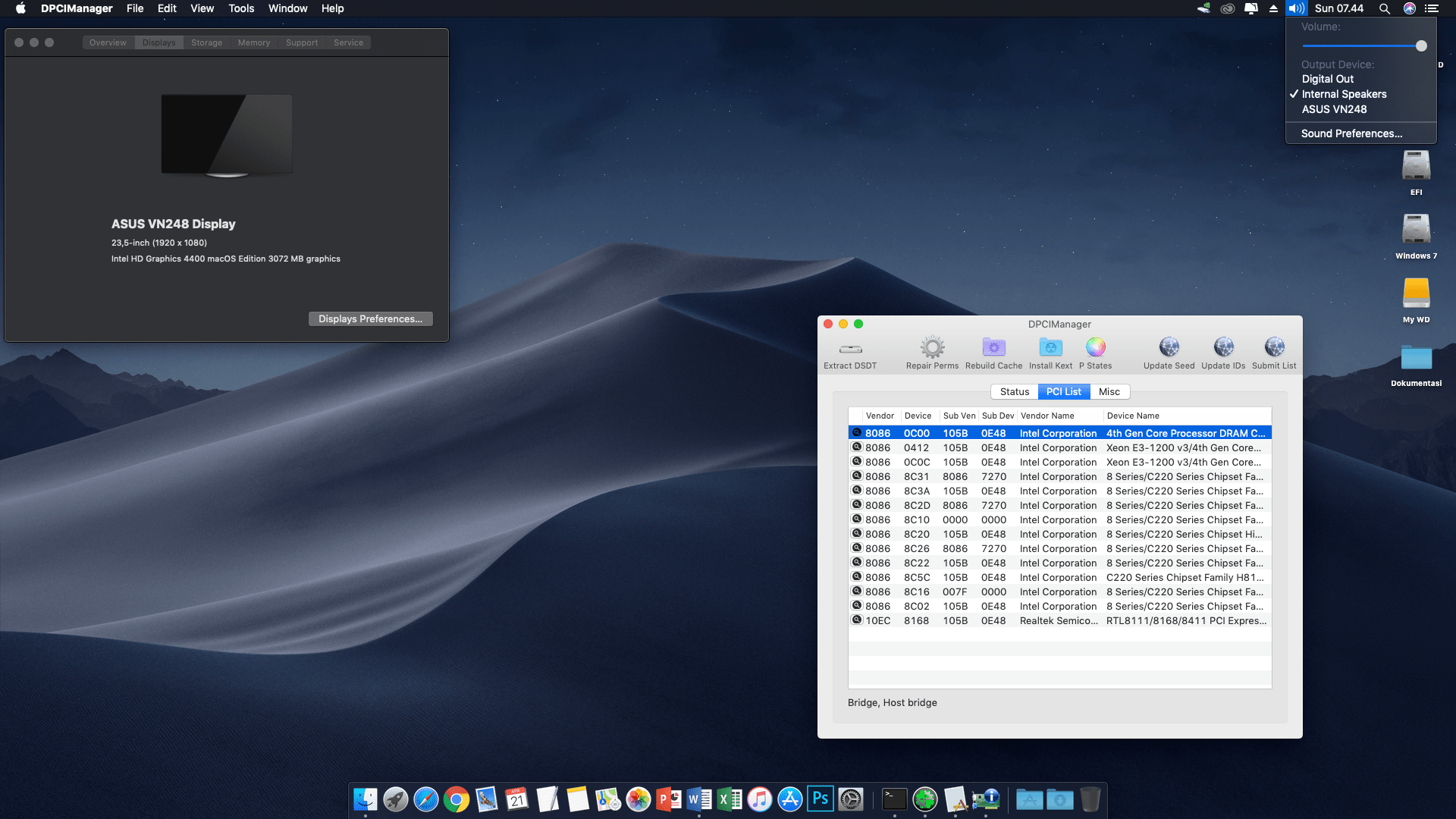
Task: Open Service tab in About This Mac
Action: (348, 42)
